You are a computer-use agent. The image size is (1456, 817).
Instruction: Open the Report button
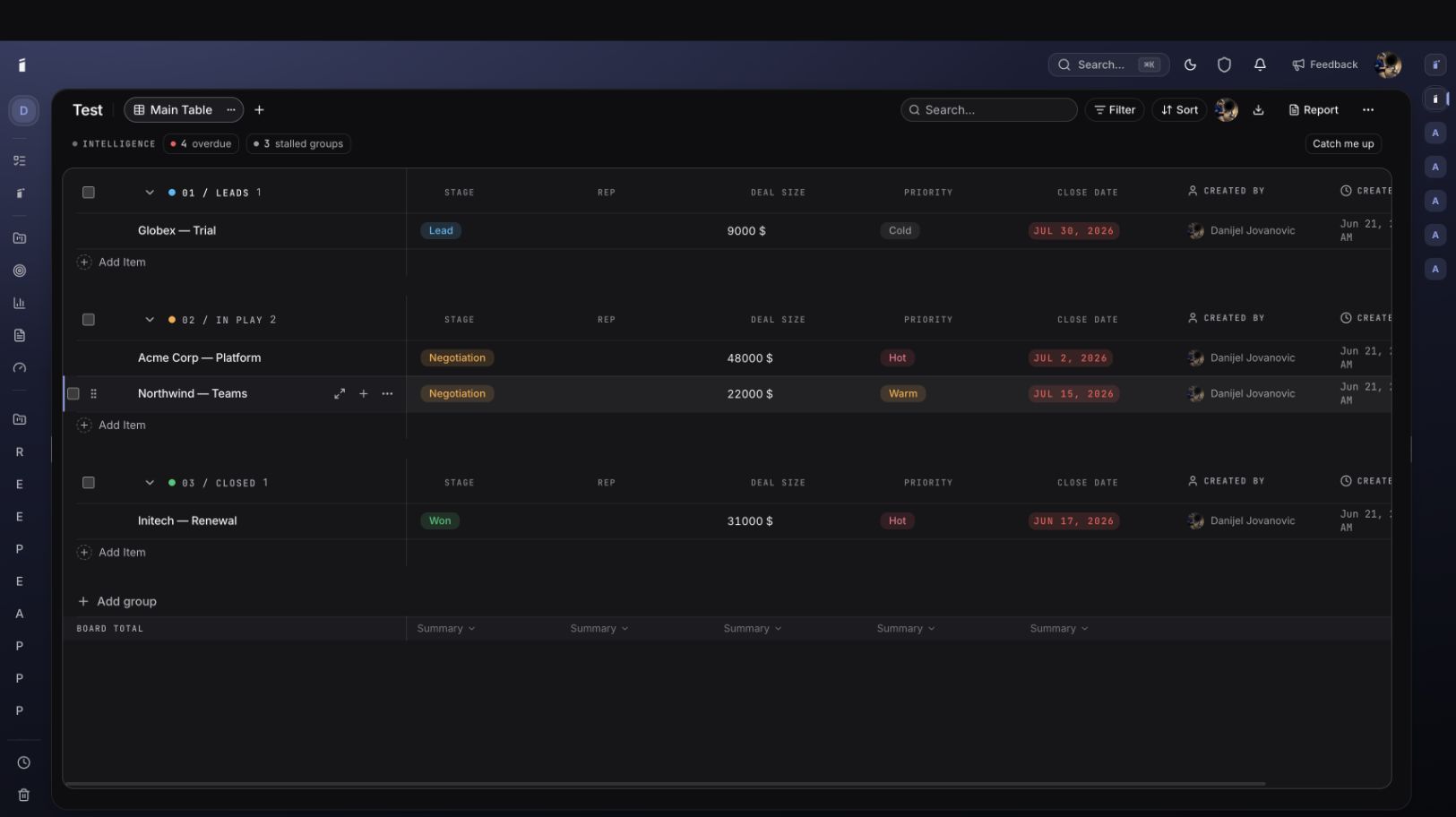[x=1314, y=110]
